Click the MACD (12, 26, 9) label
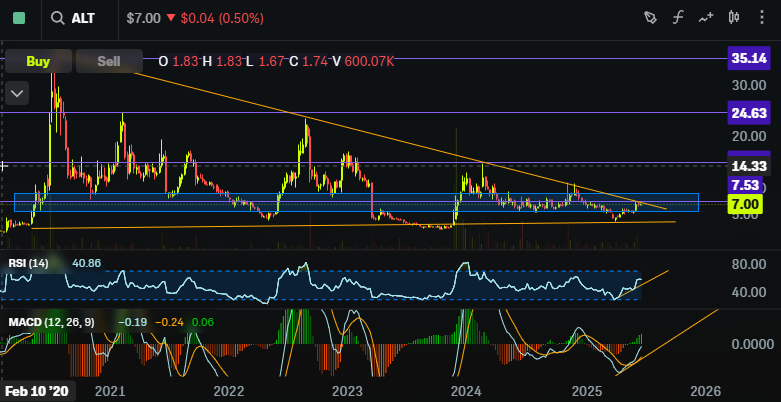 click(51, 322)
